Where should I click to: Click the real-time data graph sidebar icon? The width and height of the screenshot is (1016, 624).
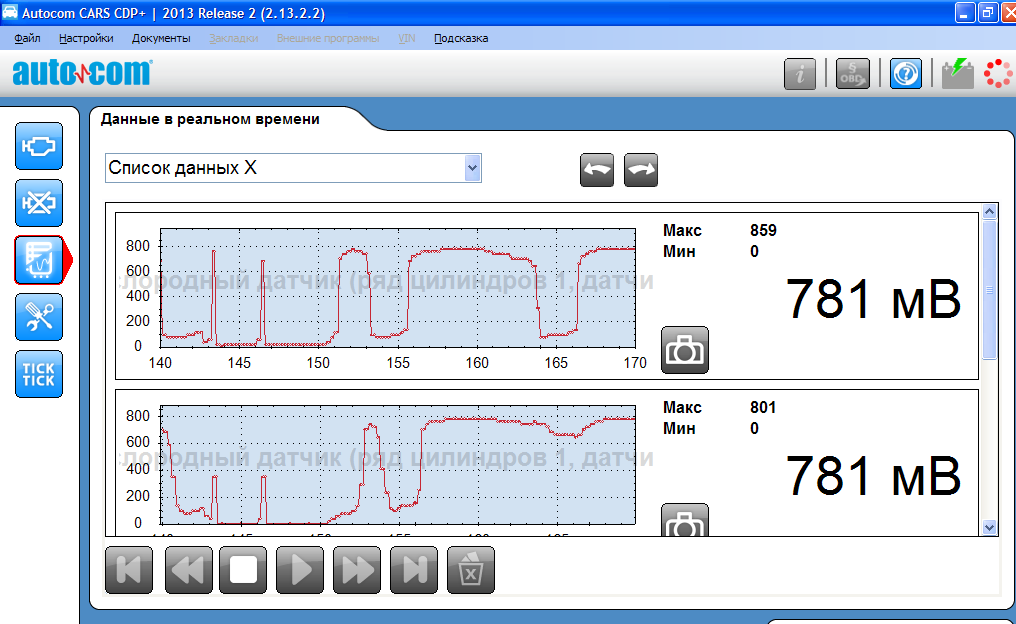39,260
